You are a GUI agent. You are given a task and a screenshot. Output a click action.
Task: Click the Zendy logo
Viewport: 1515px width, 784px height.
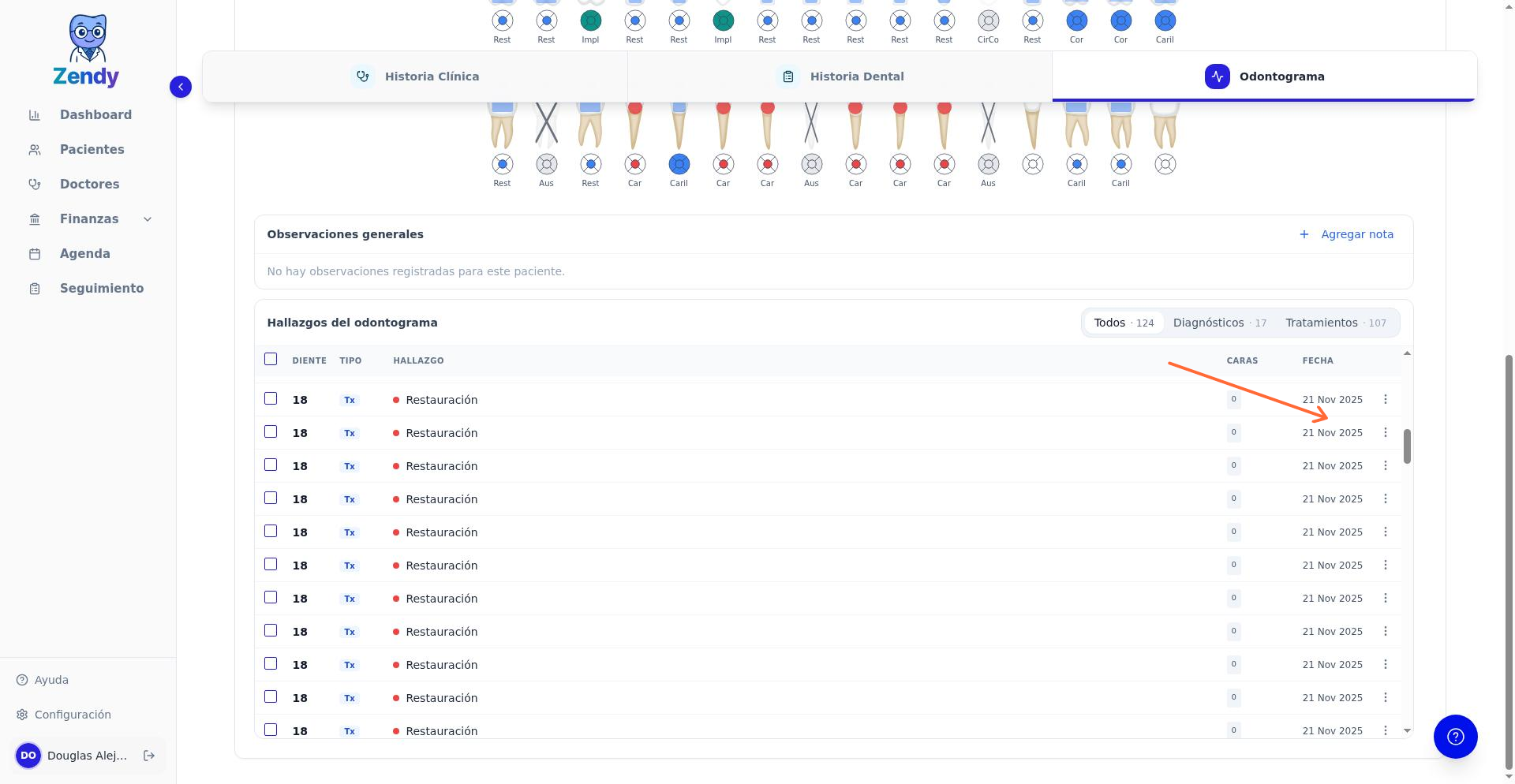[x=87, y=50]
